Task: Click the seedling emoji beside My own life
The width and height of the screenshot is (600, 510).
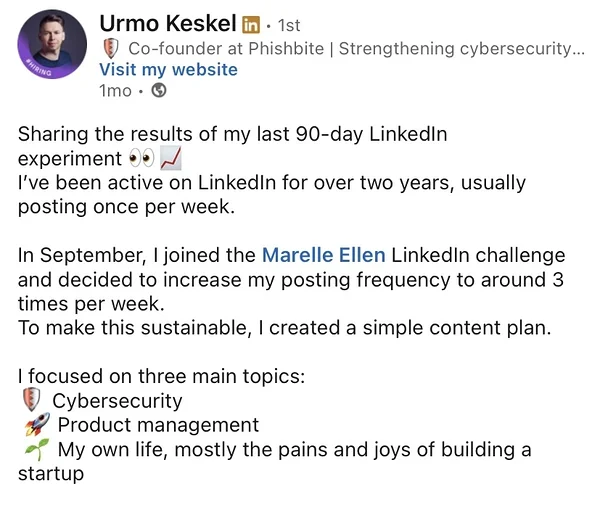Action: [x=32, y=450]
